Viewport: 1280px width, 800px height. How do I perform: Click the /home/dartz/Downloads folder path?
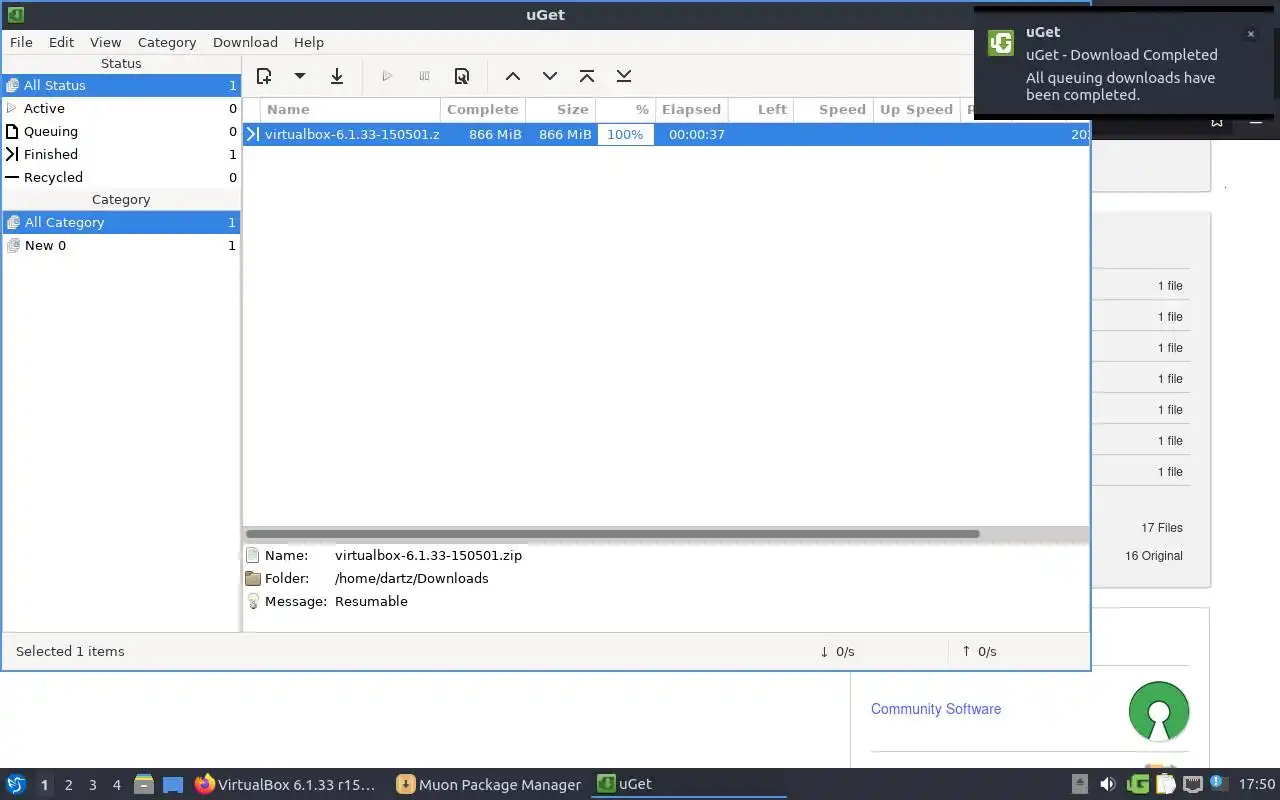coord(411,578)
